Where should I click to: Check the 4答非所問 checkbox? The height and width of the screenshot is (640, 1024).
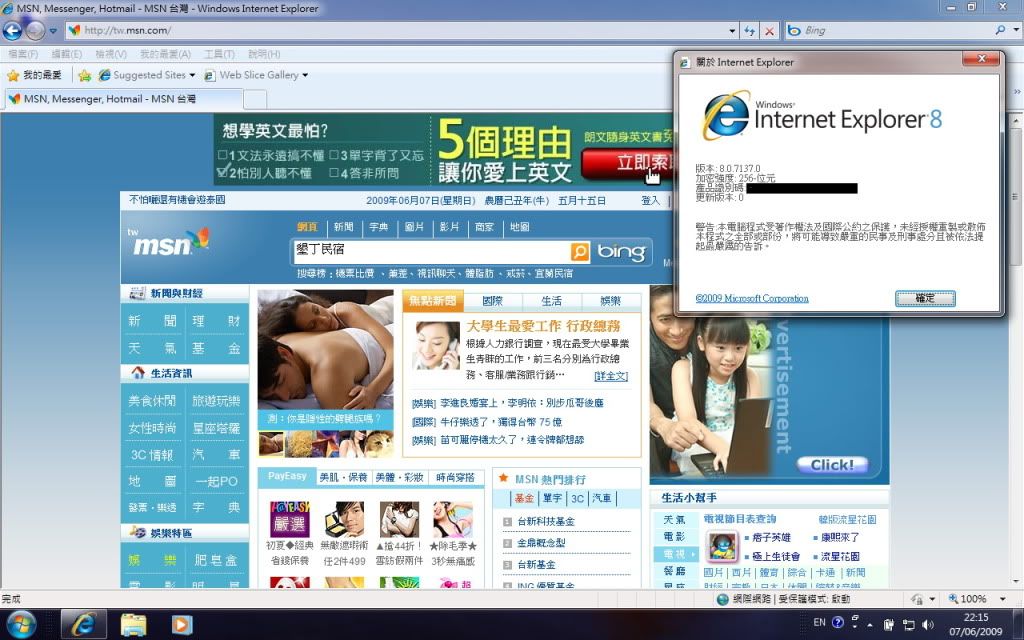(x=334, y=172)
